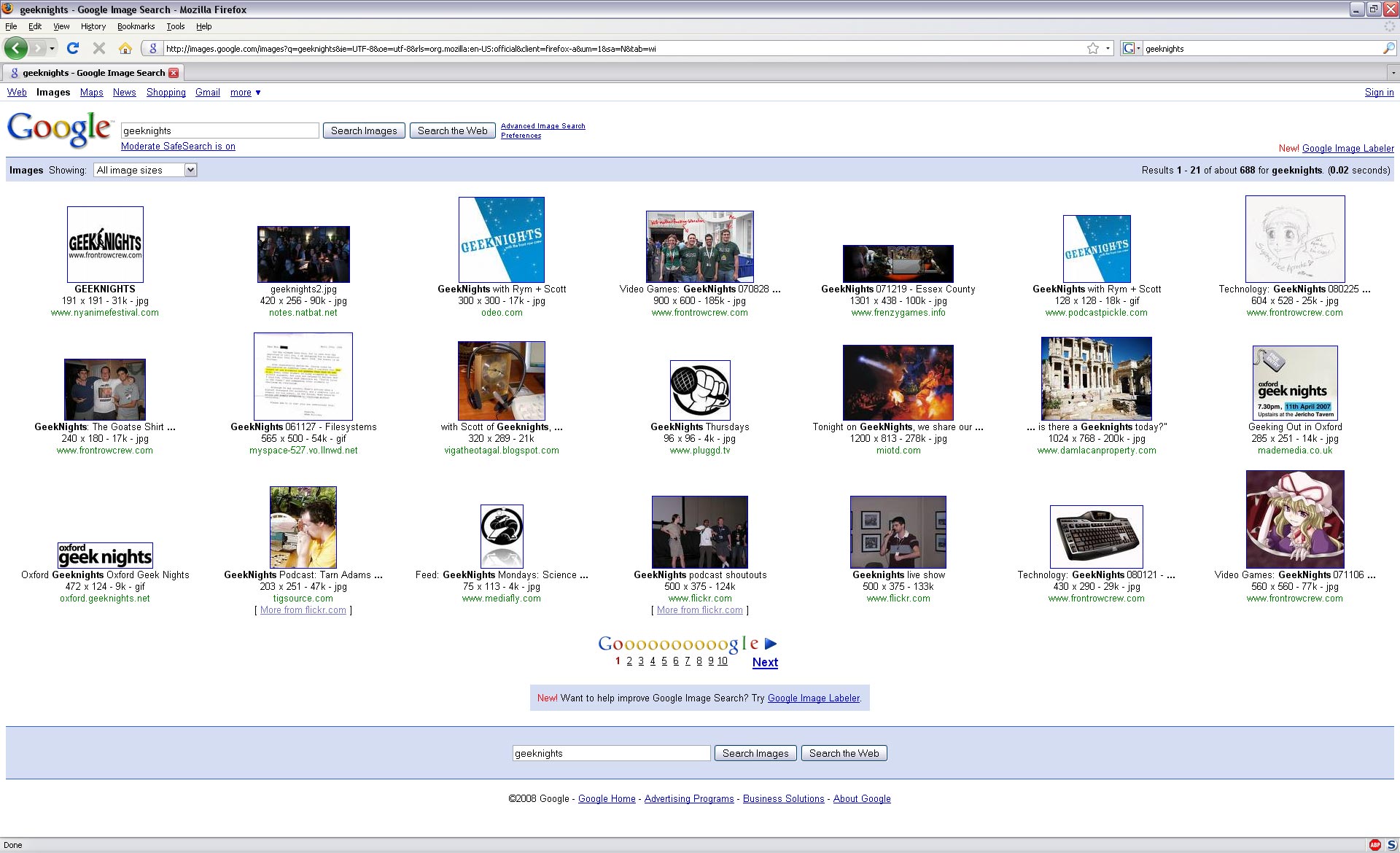Click the red S status bar icon

(1391, 845)
